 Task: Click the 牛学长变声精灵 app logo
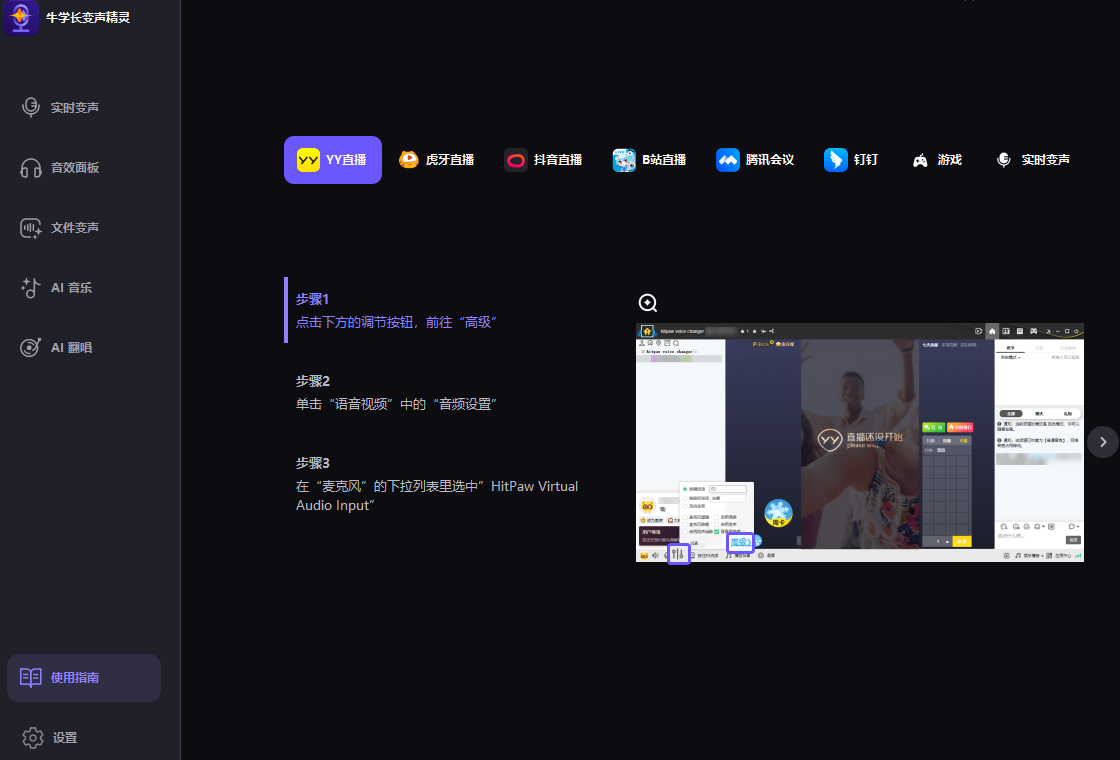tap(21, 18)
